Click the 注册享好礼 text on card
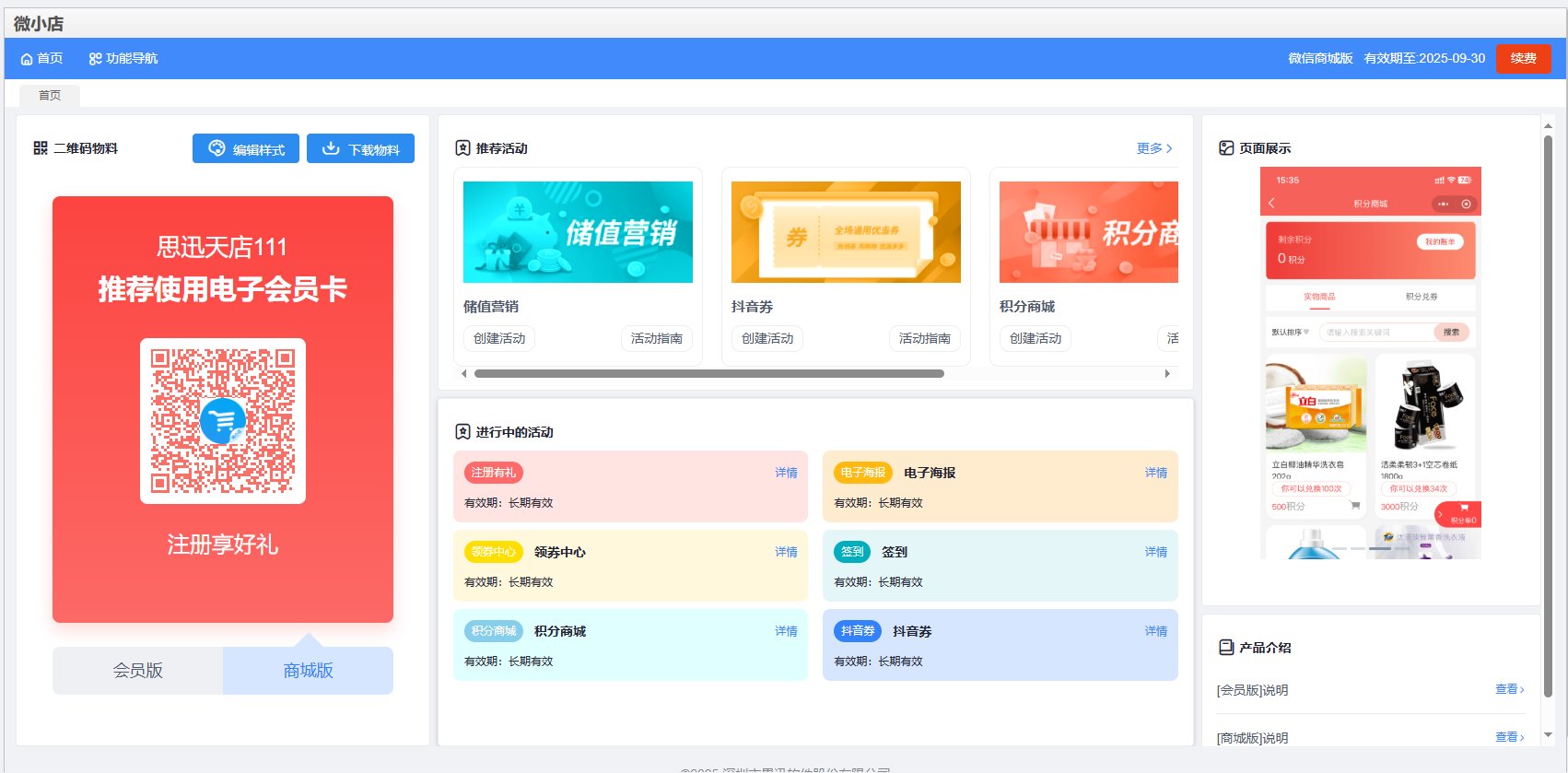This screenshot has height=773, width=1568. pyautogui.click(x=223, y=545)
